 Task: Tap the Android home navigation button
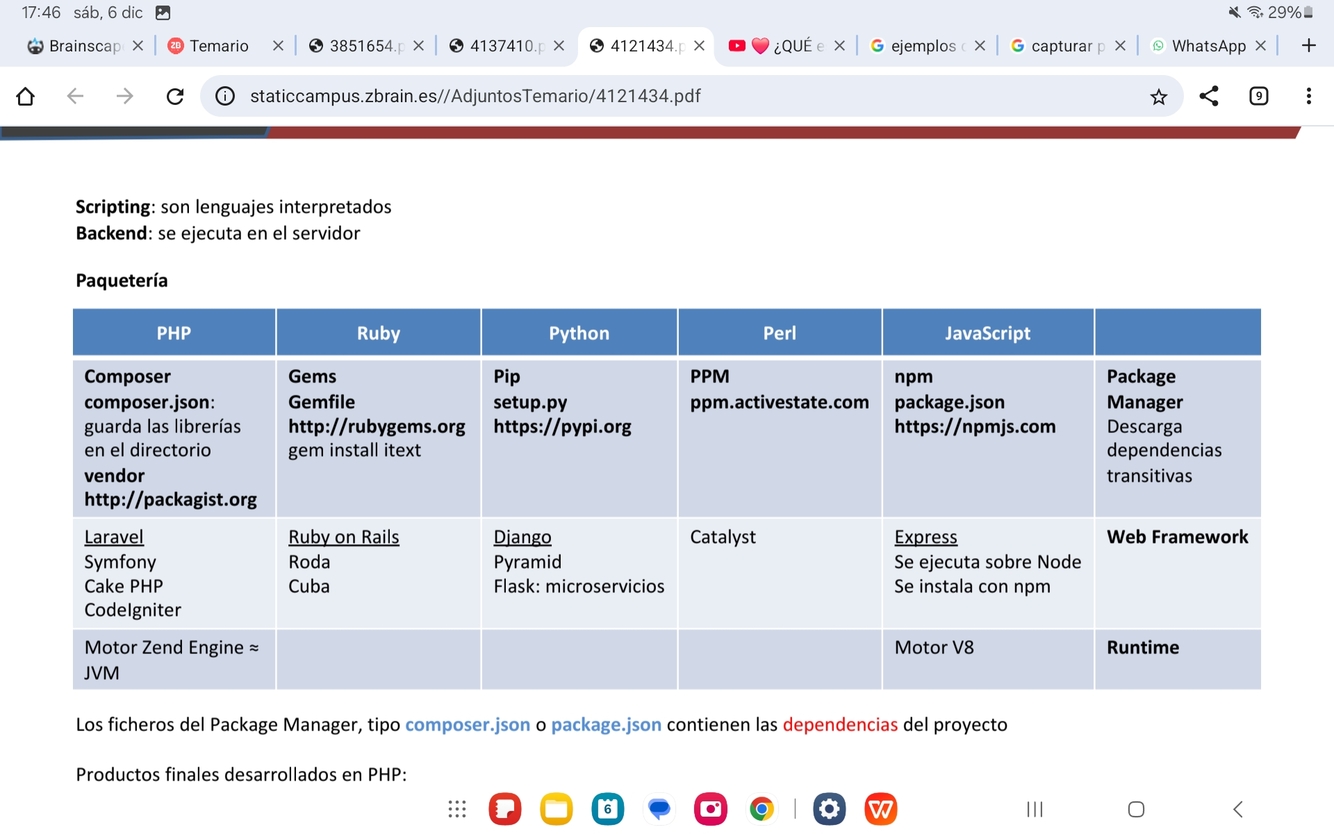pos(1136,809)
